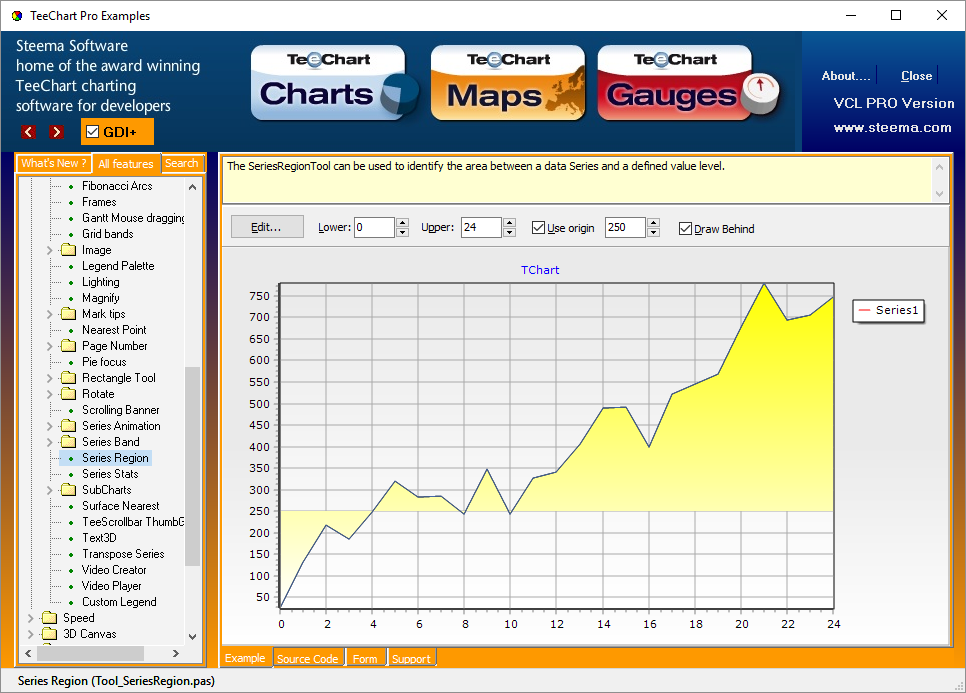
Task: Expand the Rotate tree node
Action: tap(50, 394)
